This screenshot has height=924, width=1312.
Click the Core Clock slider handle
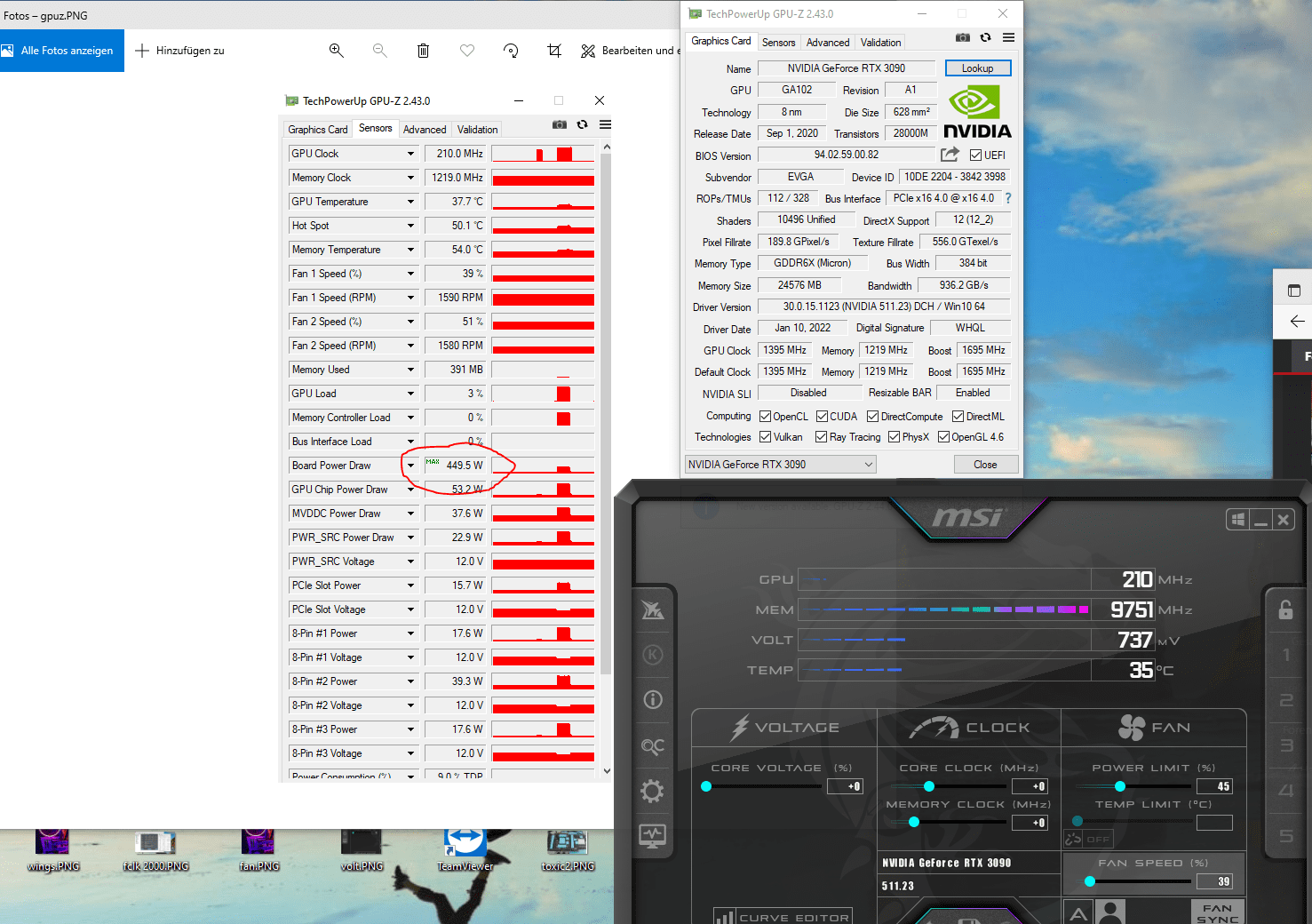(929, 786)
